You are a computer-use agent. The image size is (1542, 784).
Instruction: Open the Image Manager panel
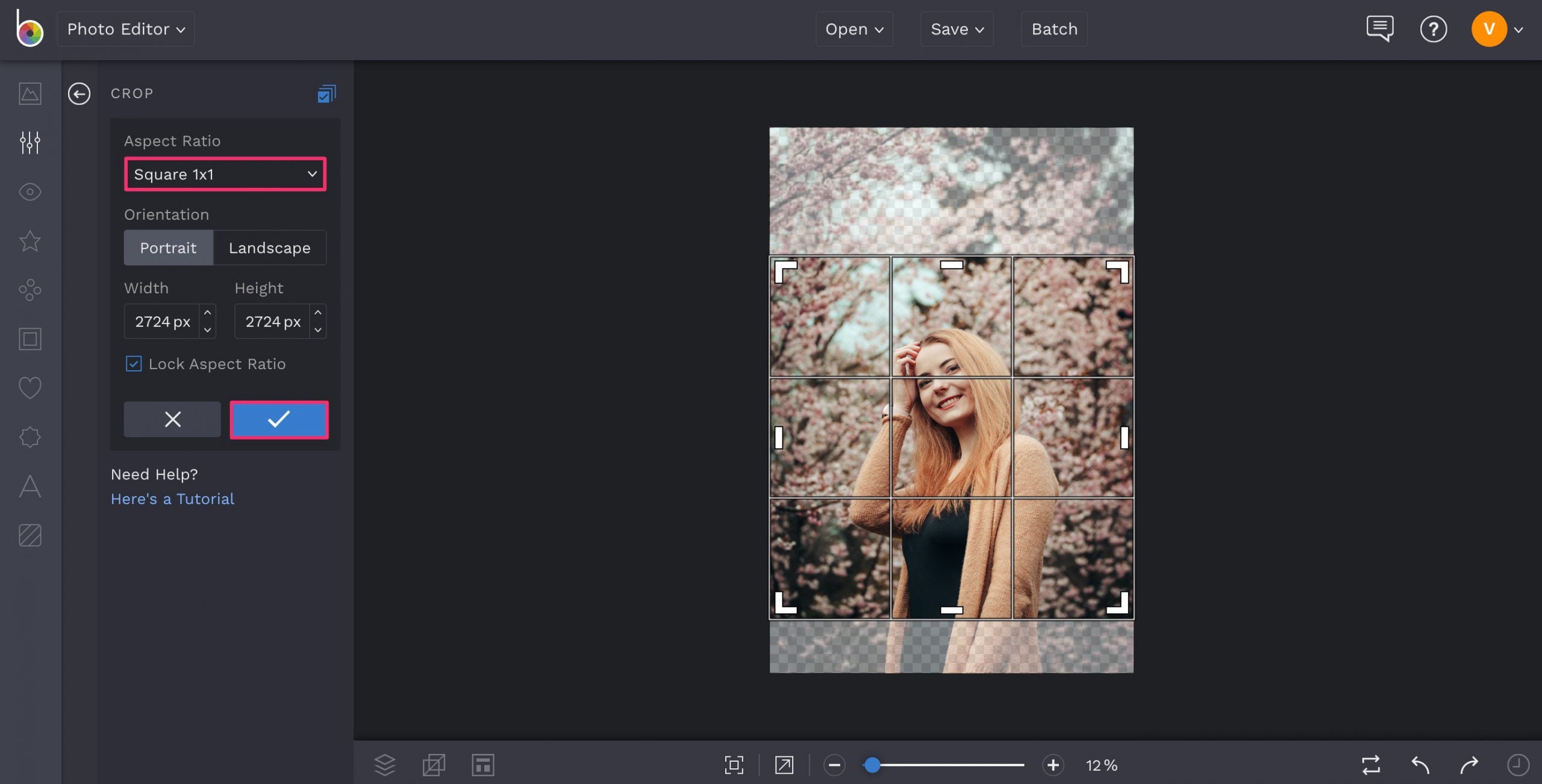click(x=29, y=94)
